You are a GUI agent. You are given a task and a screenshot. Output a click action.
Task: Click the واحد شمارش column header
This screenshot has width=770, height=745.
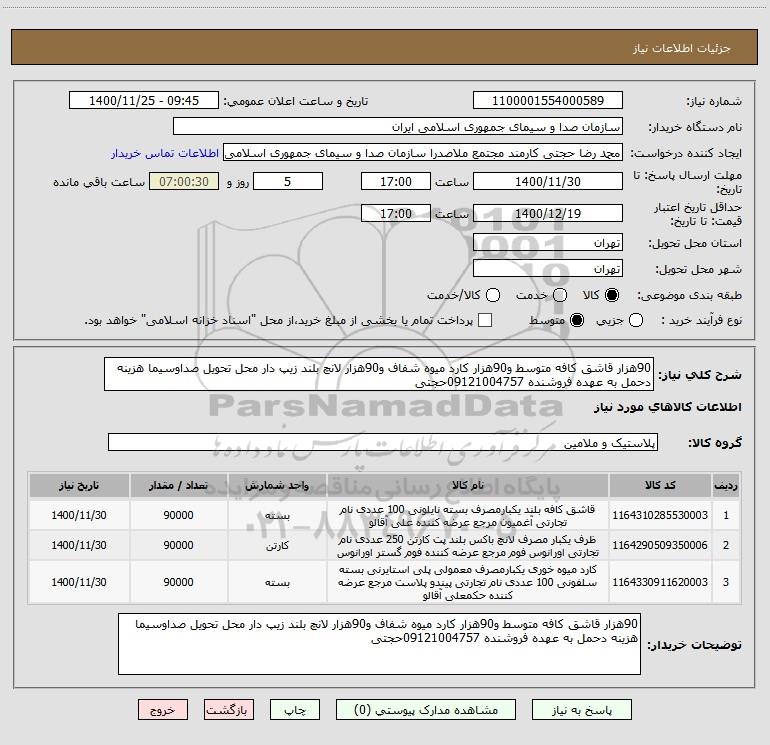(x=277, y=485)
